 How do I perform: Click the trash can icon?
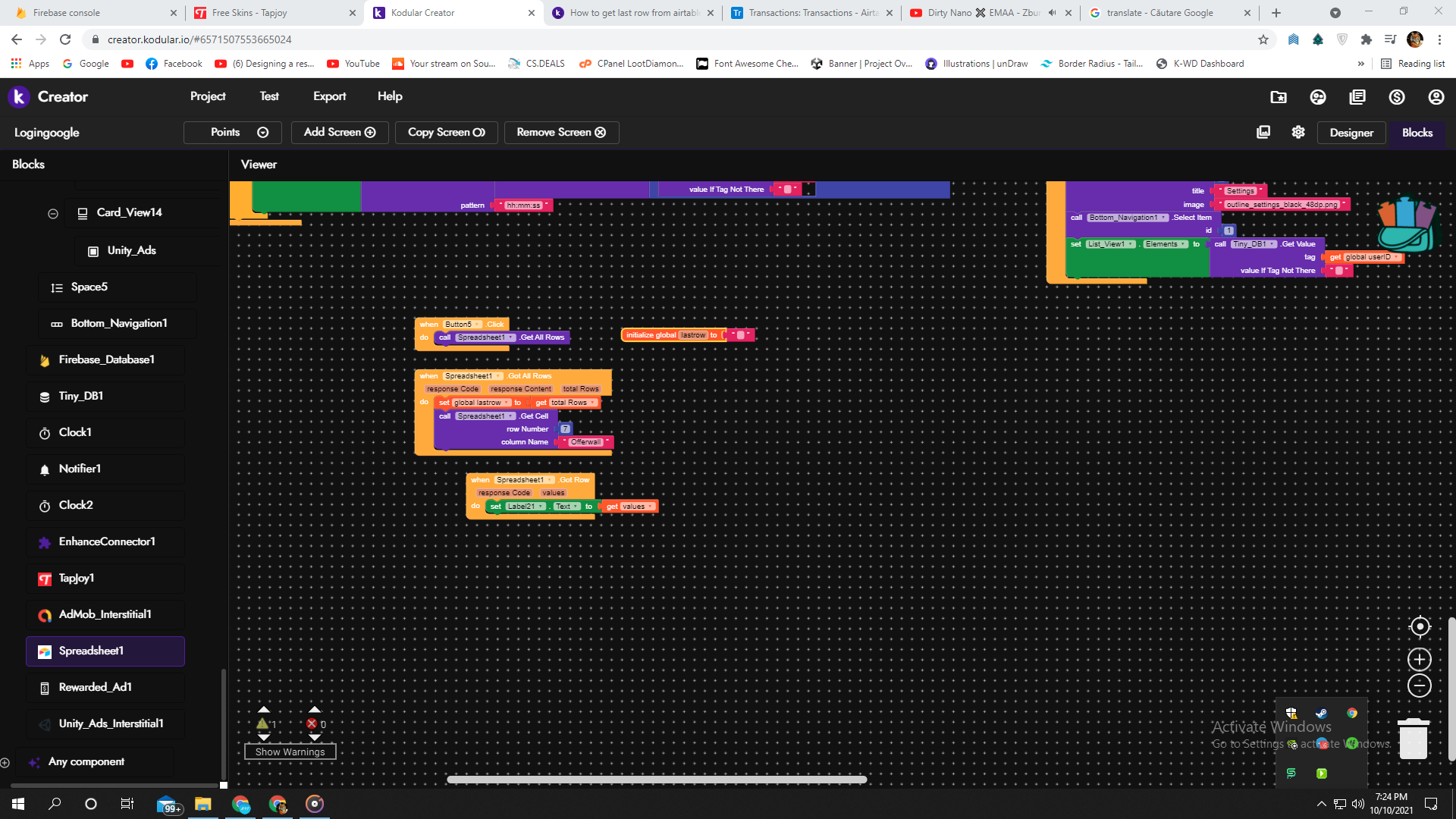[1413, 739]
